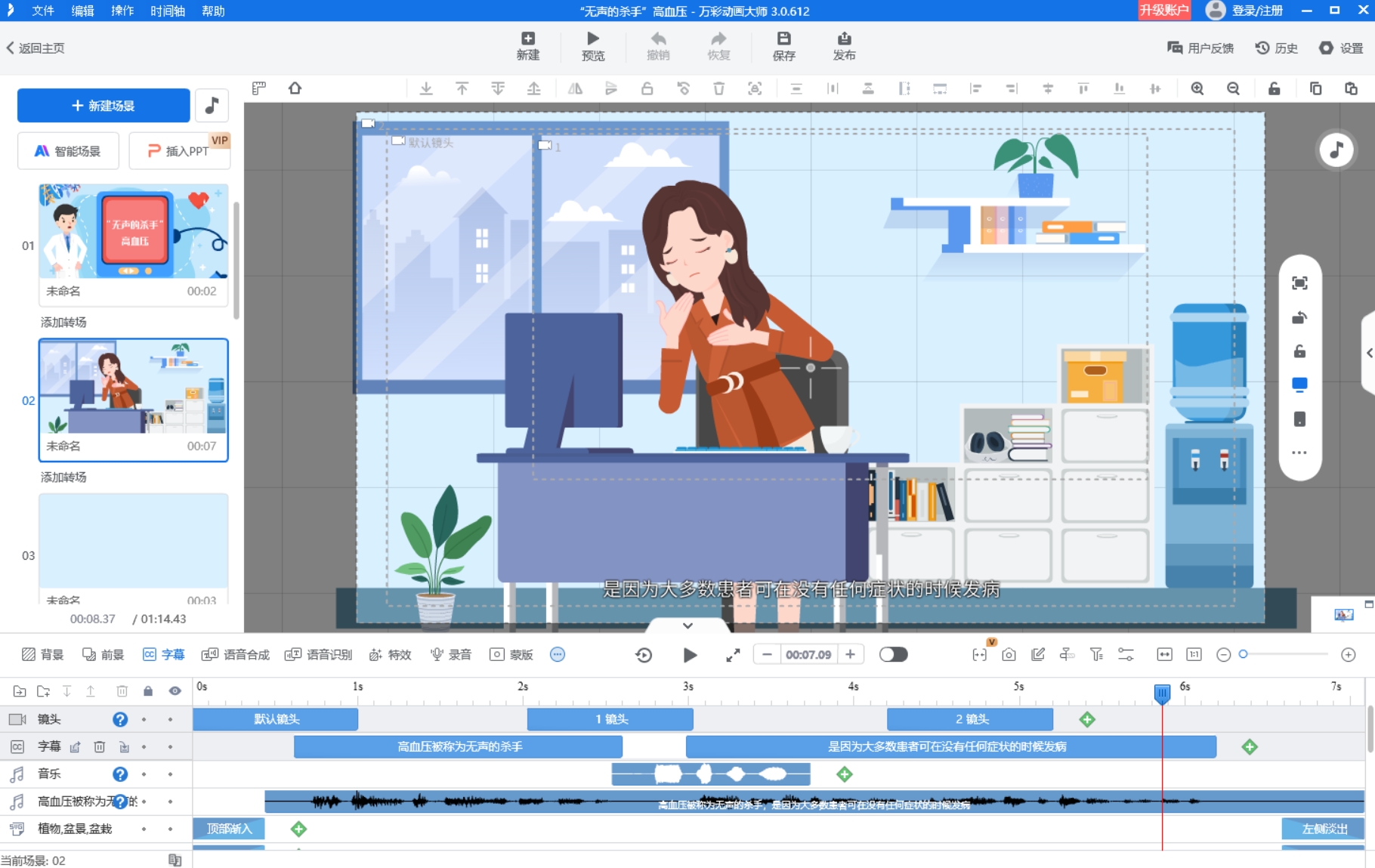Click the 新建场景 new scene button
Image resolution: width=1375 pixels, height=868 pixels.
[104, 106]
